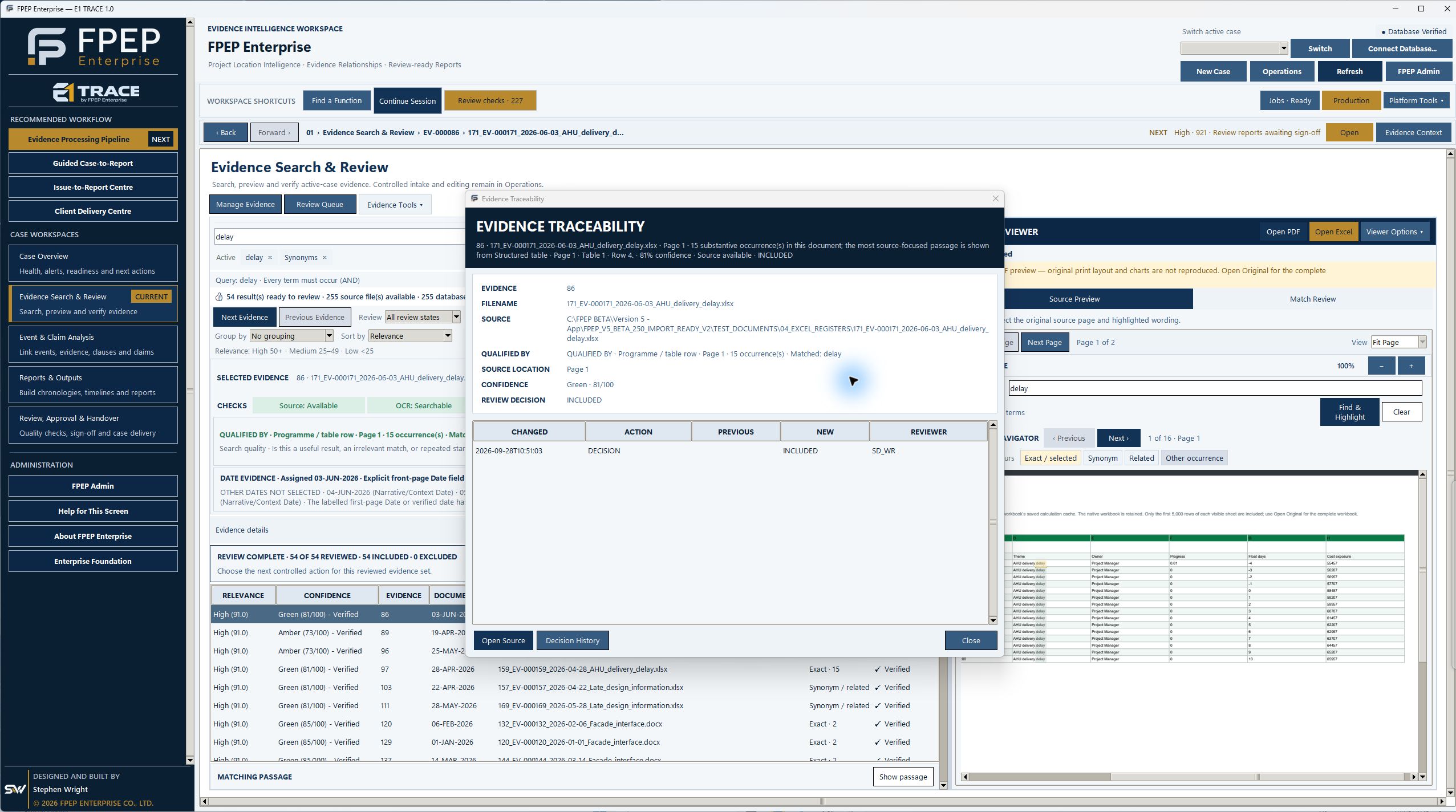The image size is (1456, 812).
Task: Switch to the Match Review tab
Action: pos(1312,299)
